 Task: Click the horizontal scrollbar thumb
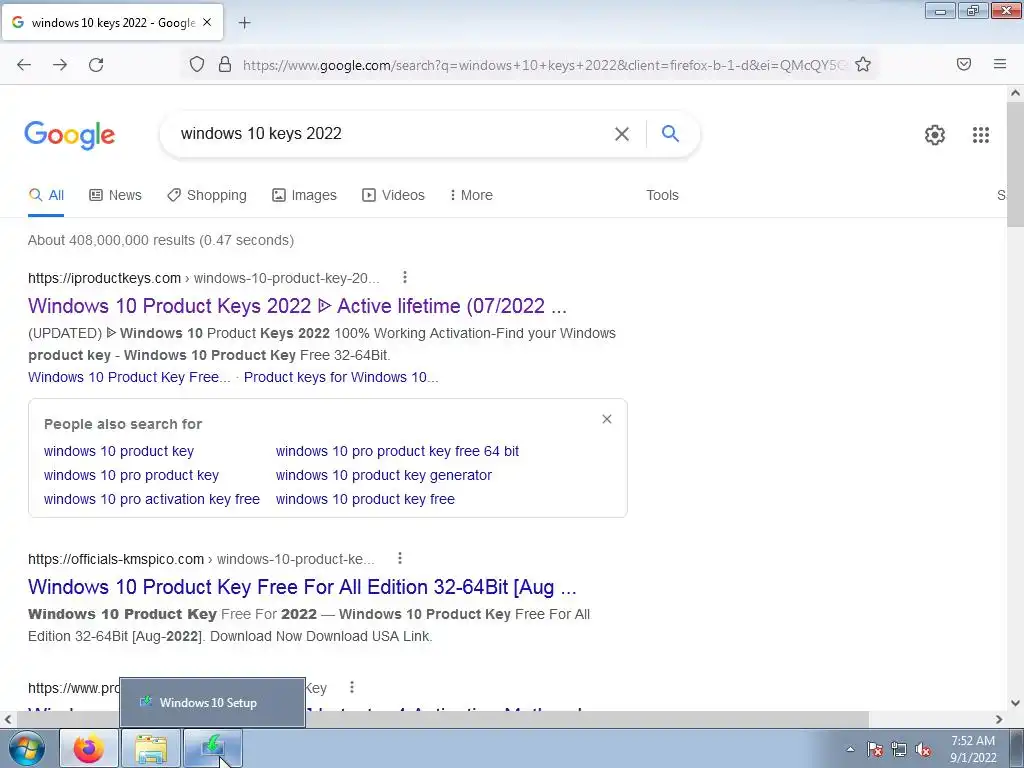pyautogui.click(x=442, y=719)
